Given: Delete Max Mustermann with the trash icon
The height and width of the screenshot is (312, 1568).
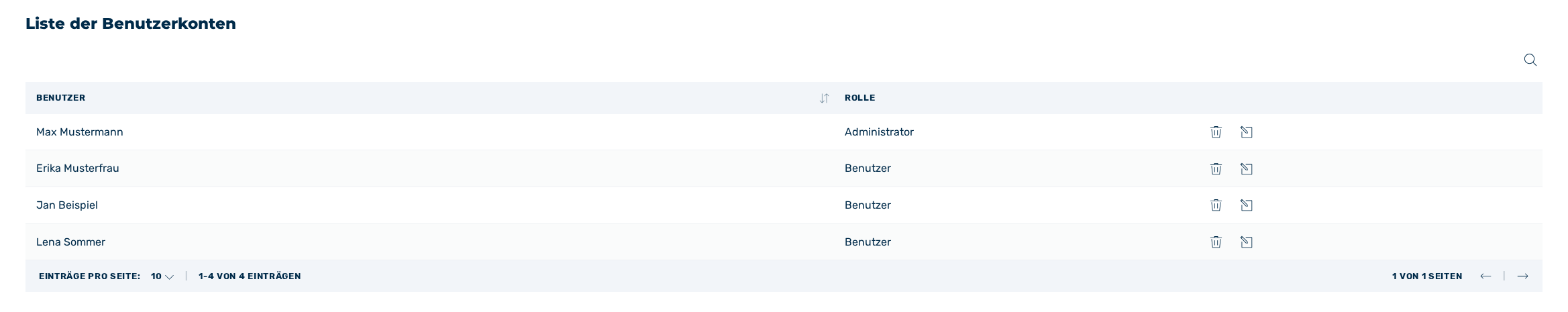Looking at the screenshot, I should 1216,132.
